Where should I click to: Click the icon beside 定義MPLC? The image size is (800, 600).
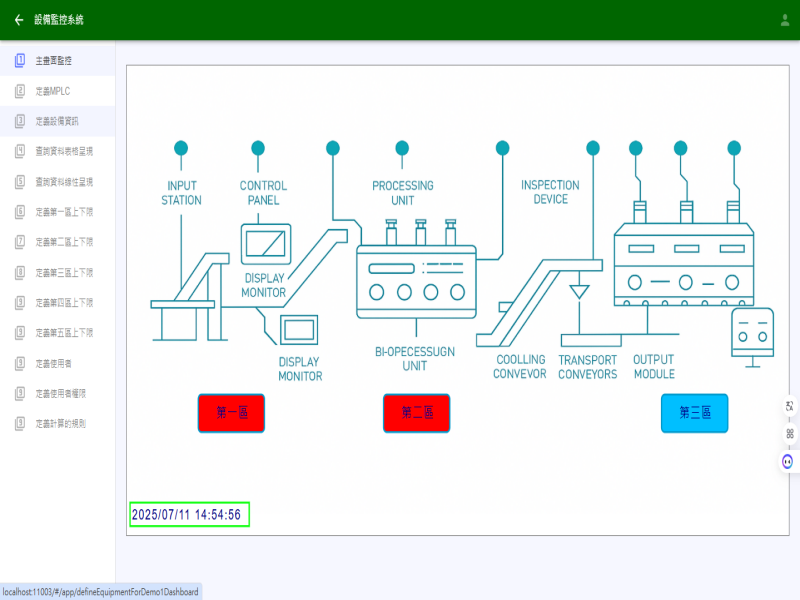pyautogui.click(x=20, y=91)
